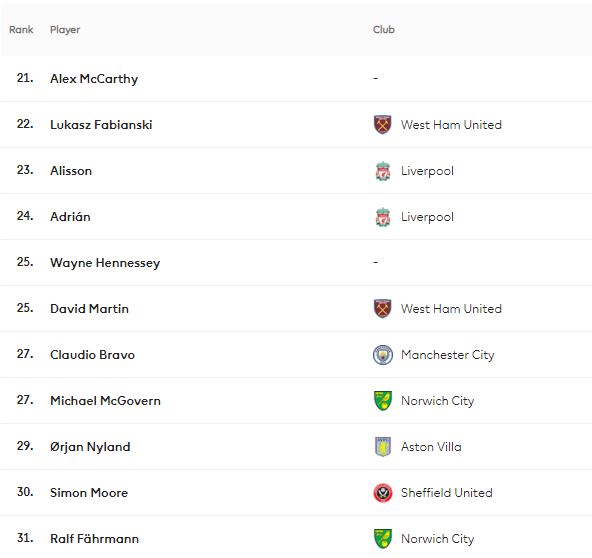Go to the Aston Villa club page
The image size is (592, 558).
click(x=431, y=447)
